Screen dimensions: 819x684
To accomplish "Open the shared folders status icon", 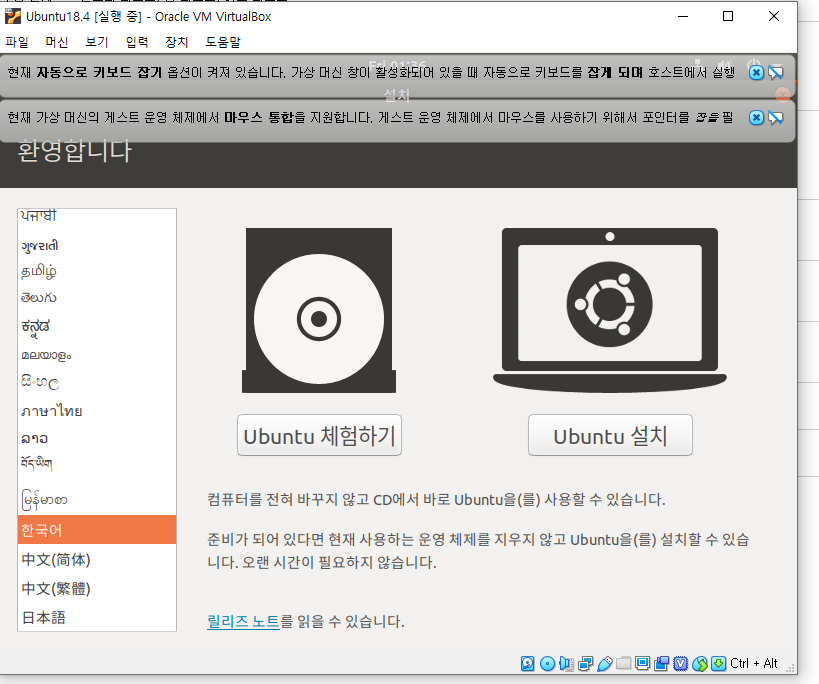I will 624,664.
